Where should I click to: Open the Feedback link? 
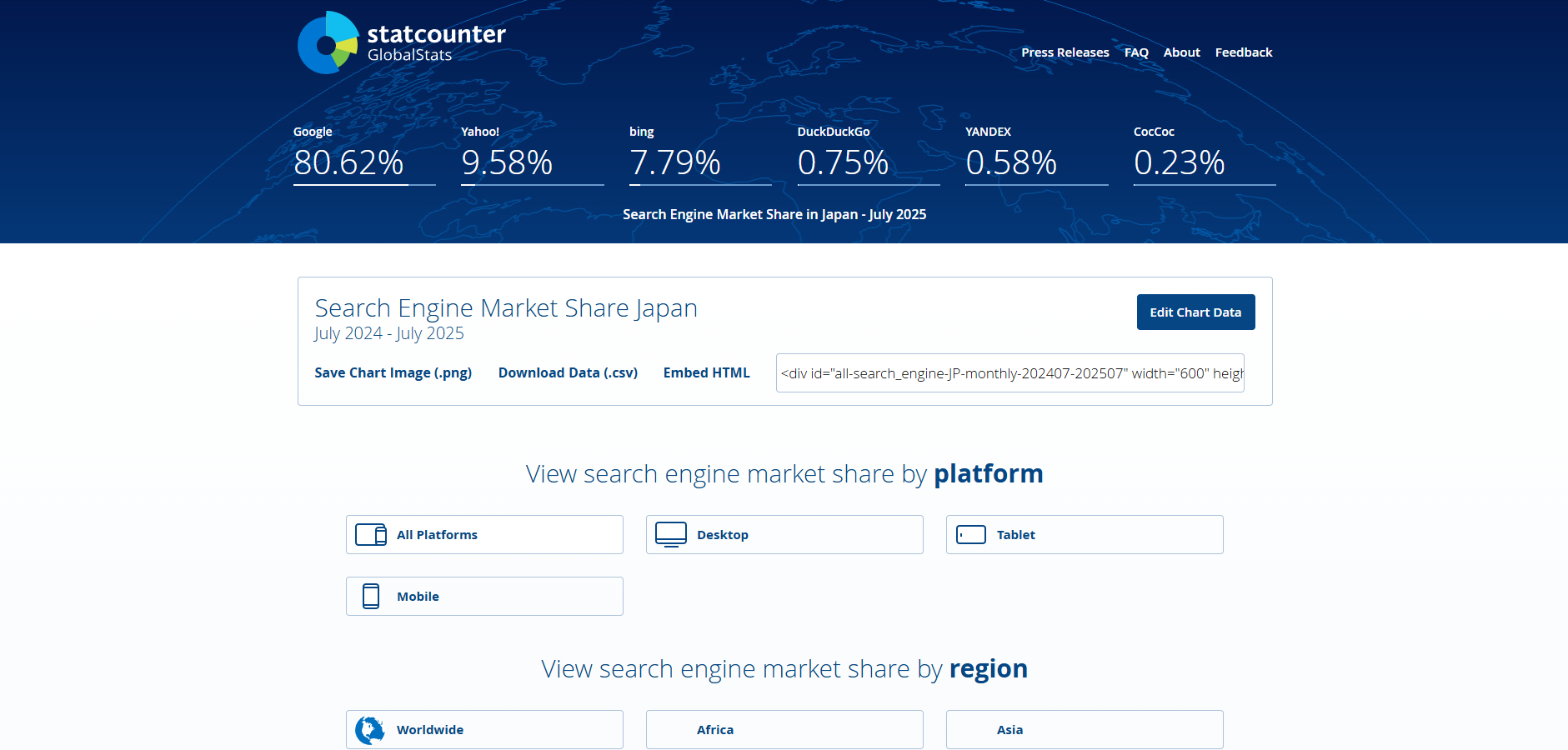(x=1244, y=52)
